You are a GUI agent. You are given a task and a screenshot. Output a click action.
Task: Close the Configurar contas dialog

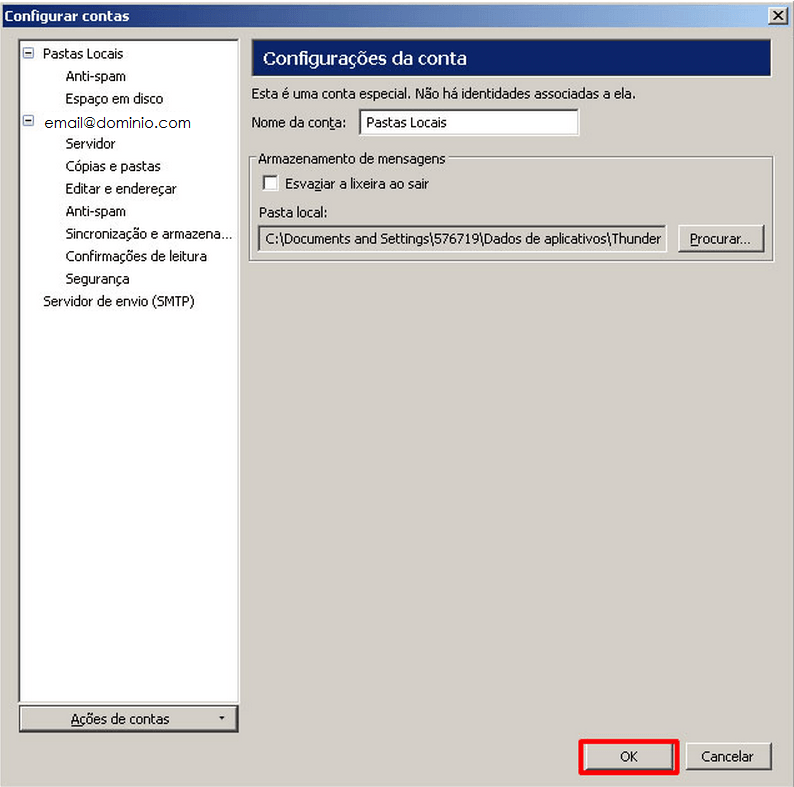[x=776, y=15]
